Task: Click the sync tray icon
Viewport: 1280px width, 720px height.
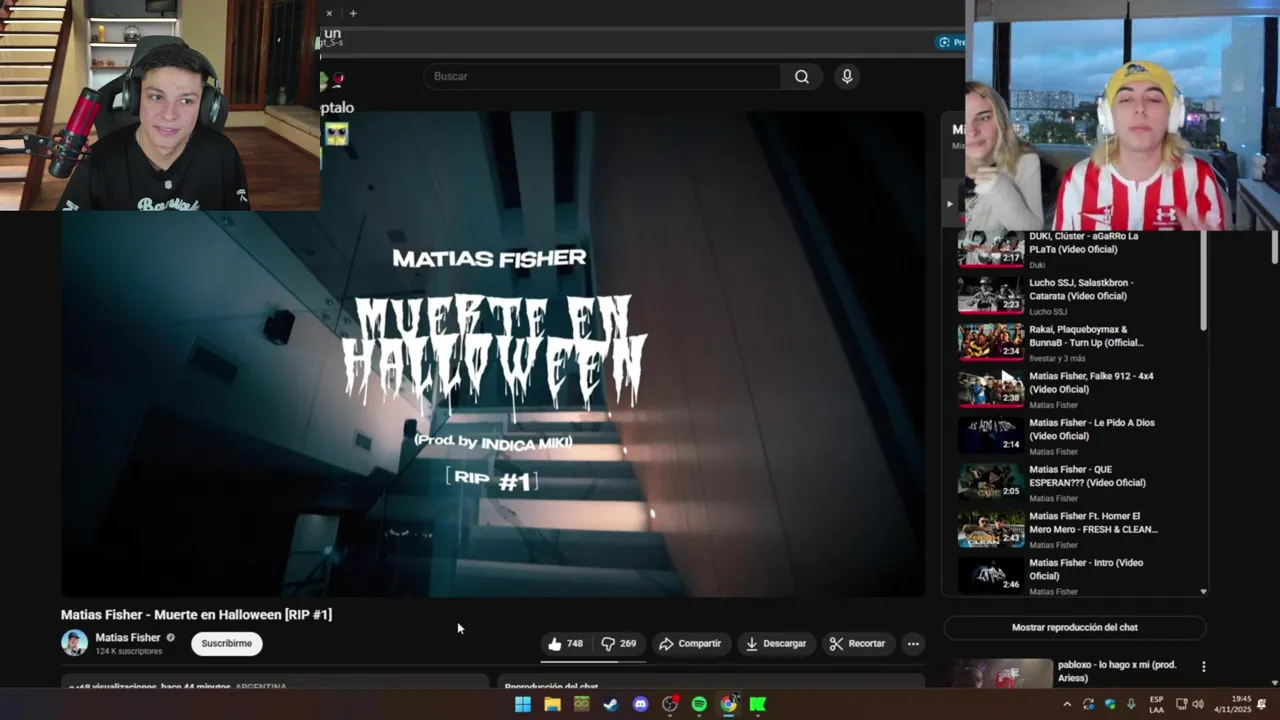Action: tap(1088, 704)
